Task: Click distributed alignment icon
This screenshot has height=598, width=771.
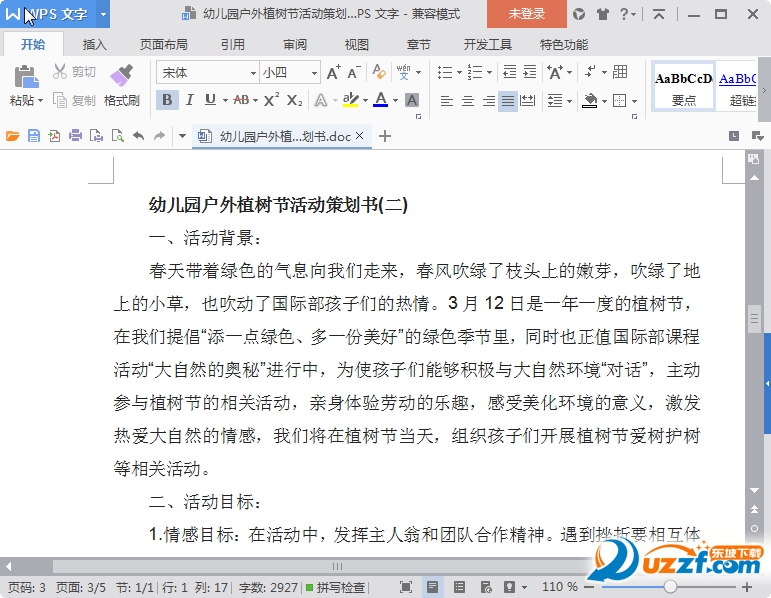Action: tap(528, 101)
